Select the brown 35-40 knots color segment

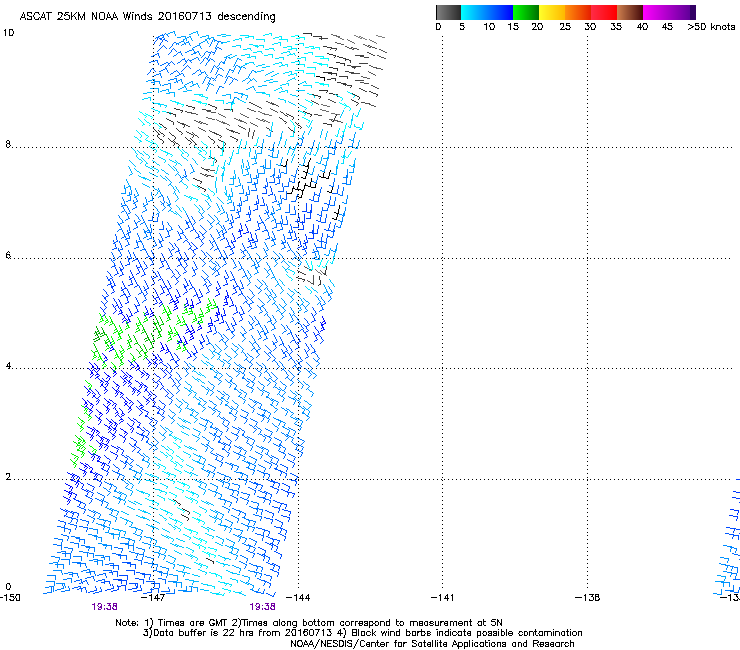[630, 12]
